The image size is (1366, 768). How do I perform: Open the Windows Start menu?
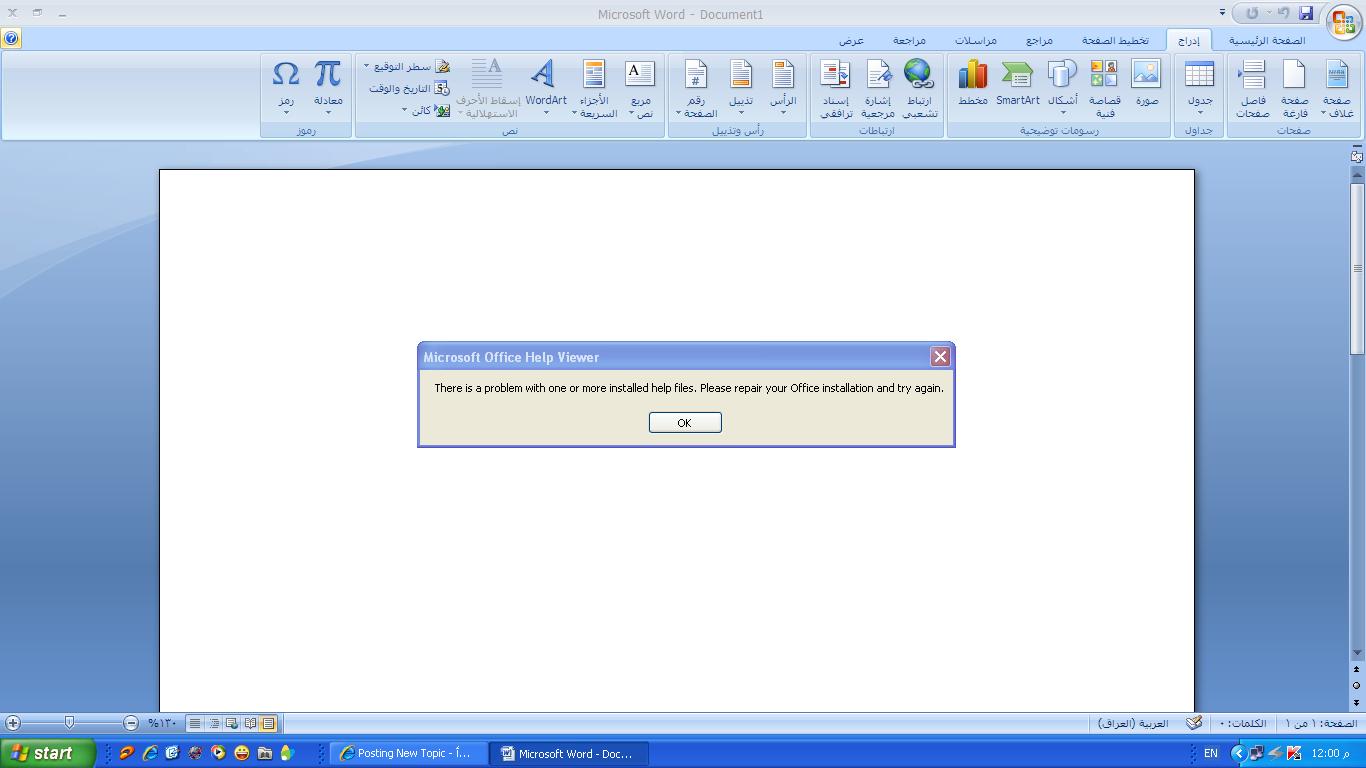[x=47, y=753]
